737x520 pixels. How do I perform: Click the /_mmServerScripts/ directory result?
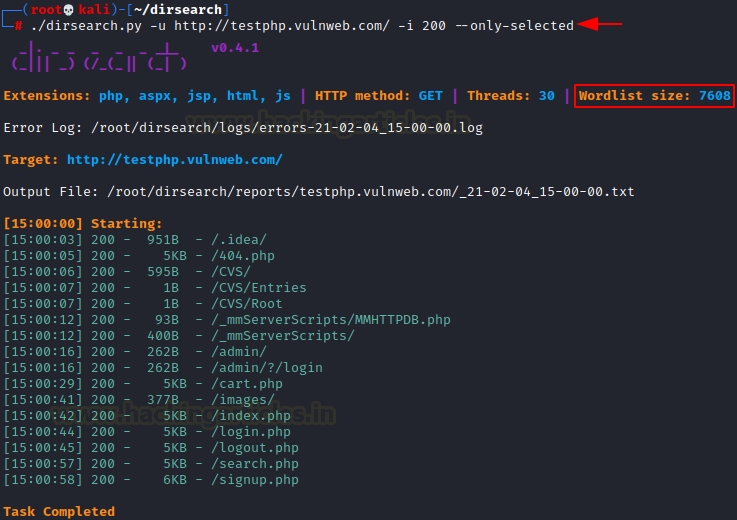click(179, 336)
